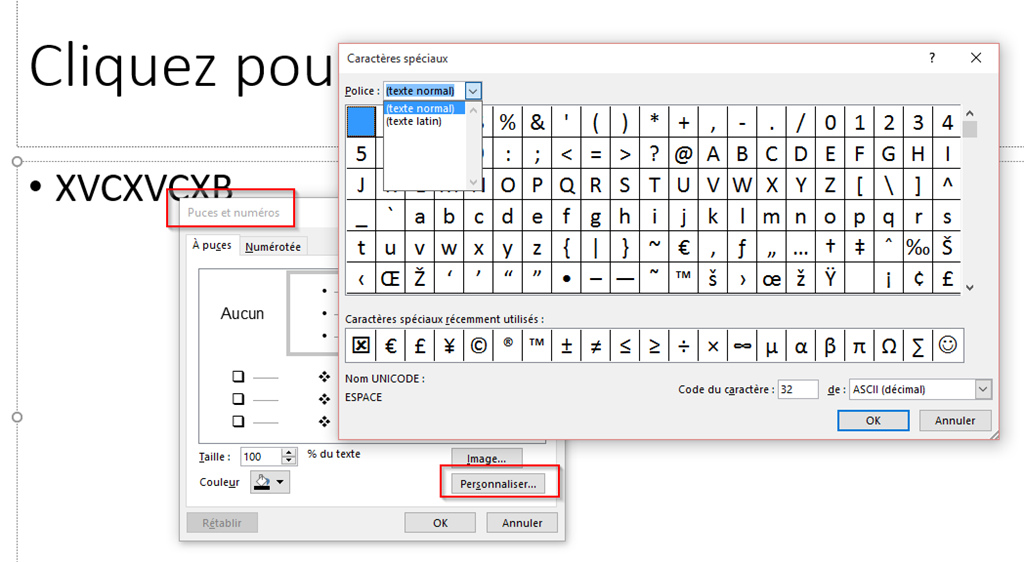Choose the copyright symbol in recently used row

479,345
